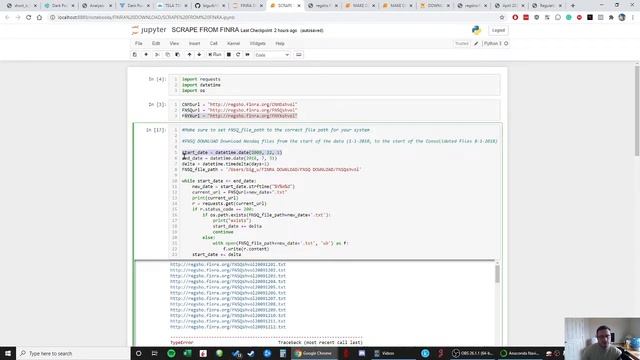The width and height of the screenshot is (640, 360).
Task: Open the Chrome home page icon
Action: (39, 18)
